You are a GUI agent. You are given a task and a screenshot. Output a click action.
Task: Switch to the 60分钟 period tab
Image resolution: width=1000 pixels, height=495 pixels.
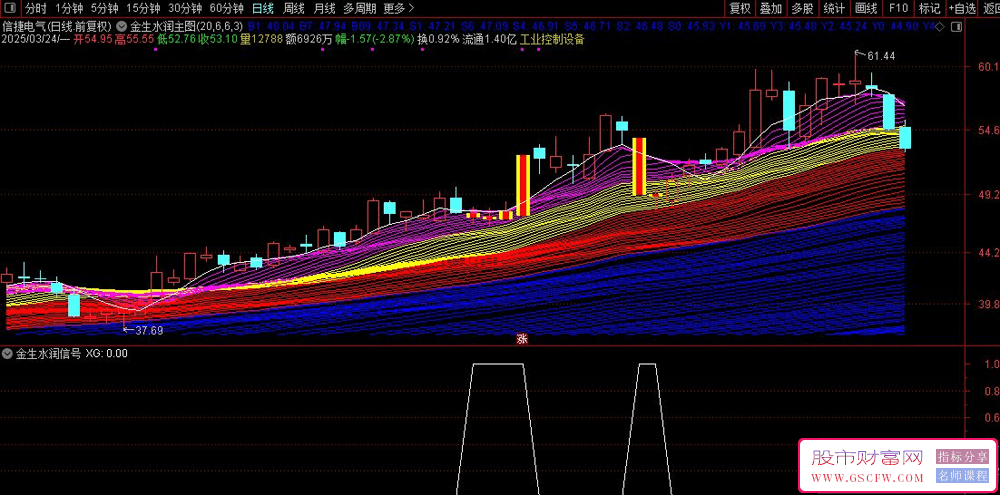pos(226,8)
